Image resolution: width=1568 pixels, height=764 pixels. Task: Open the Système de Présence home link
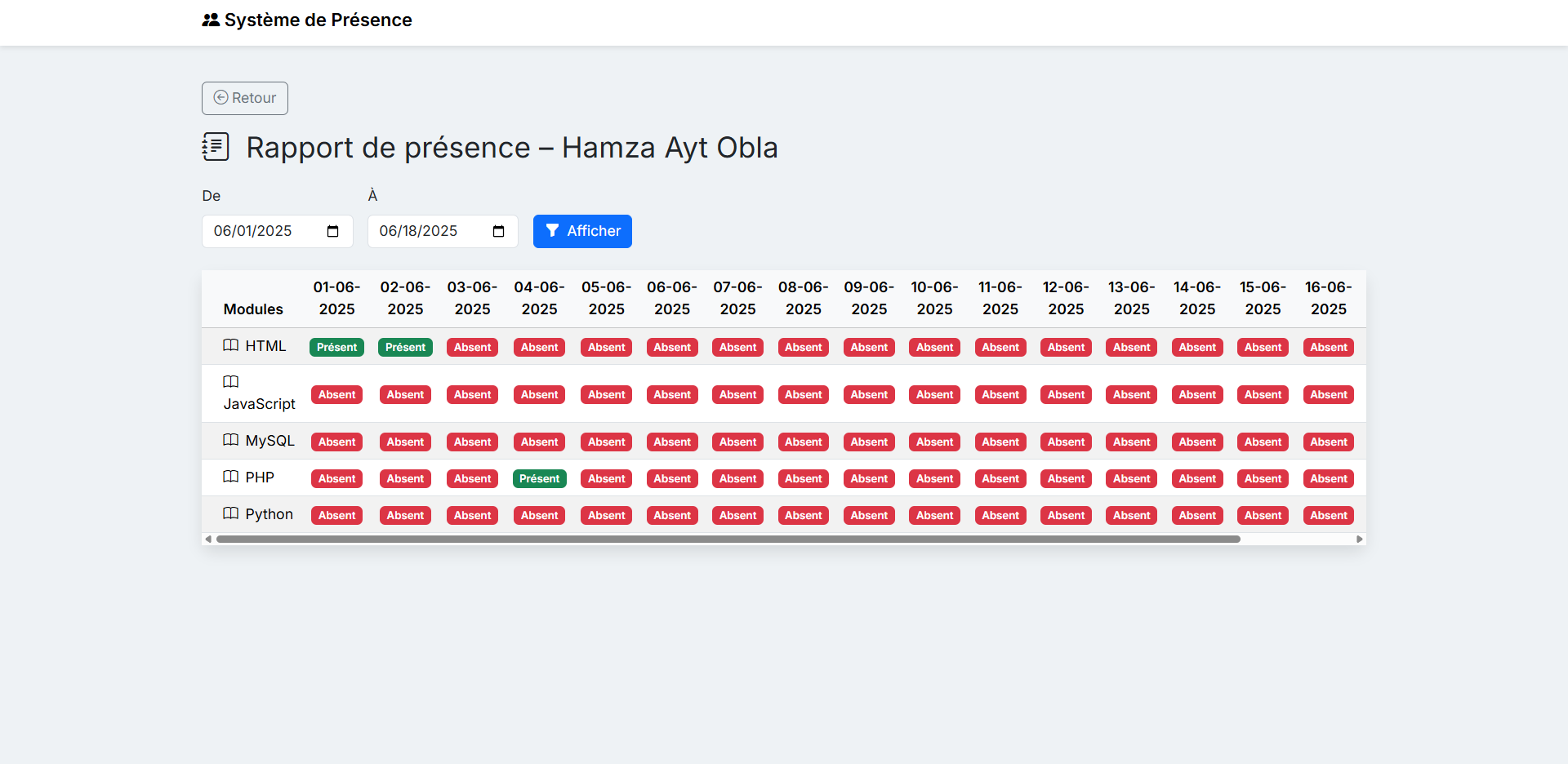point(318,20)
